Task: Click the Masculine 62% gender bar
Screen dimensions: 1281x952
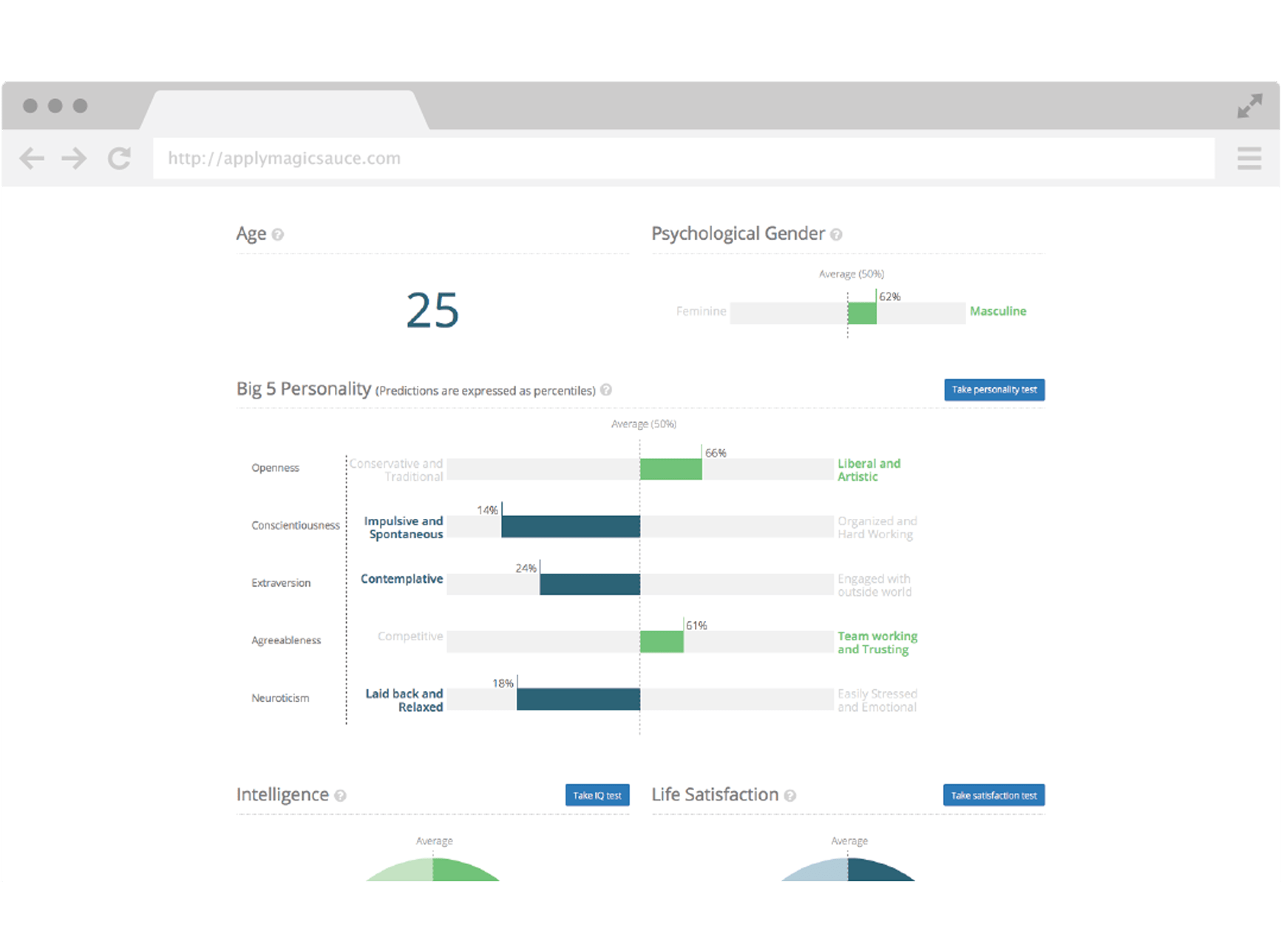Action: (x=862, y=313)
